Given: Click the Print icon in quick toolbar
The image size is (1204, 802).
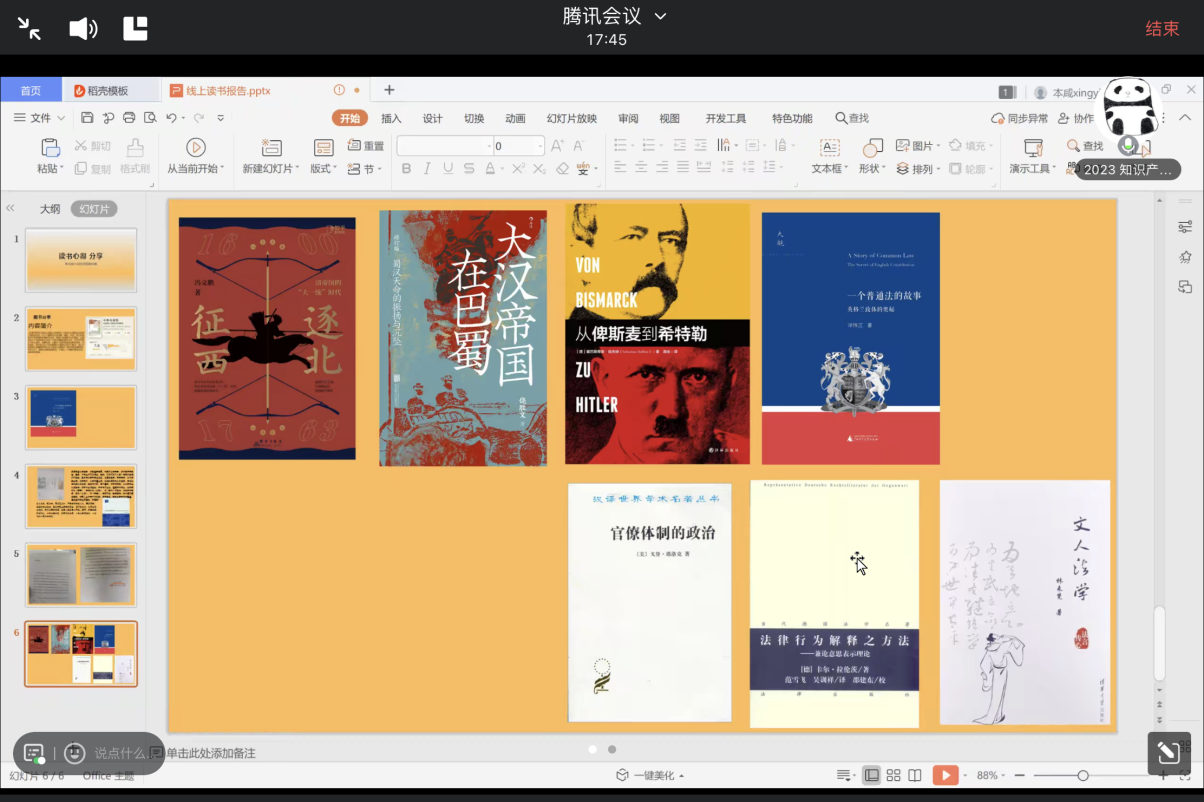Looking at the screenshot, I should [x=129, y=118].
